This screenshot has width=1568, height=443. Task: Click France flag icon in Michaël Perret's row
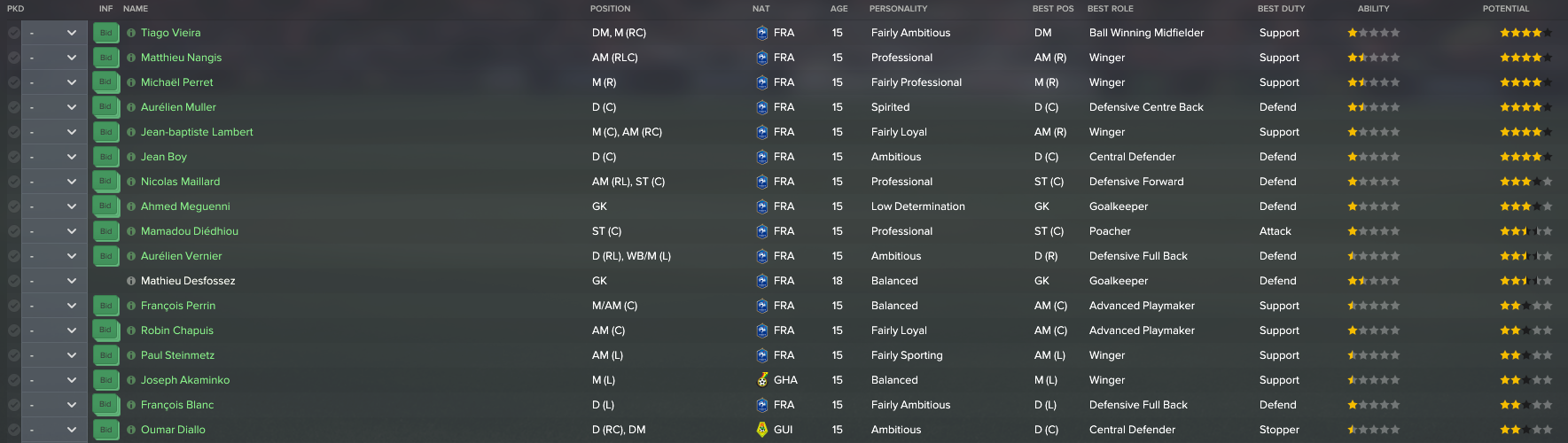tap(762, 82)
